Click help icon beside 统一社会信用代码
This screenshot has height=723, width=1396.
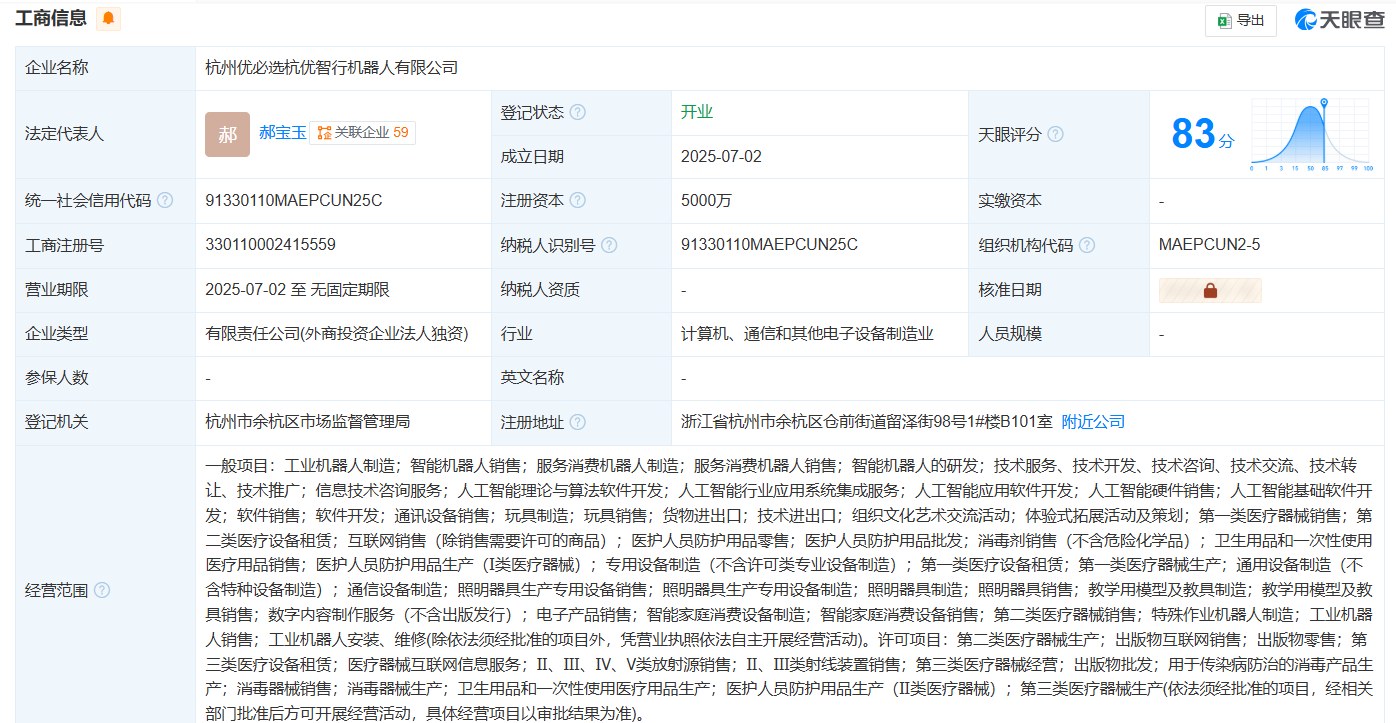coord(164,201)
